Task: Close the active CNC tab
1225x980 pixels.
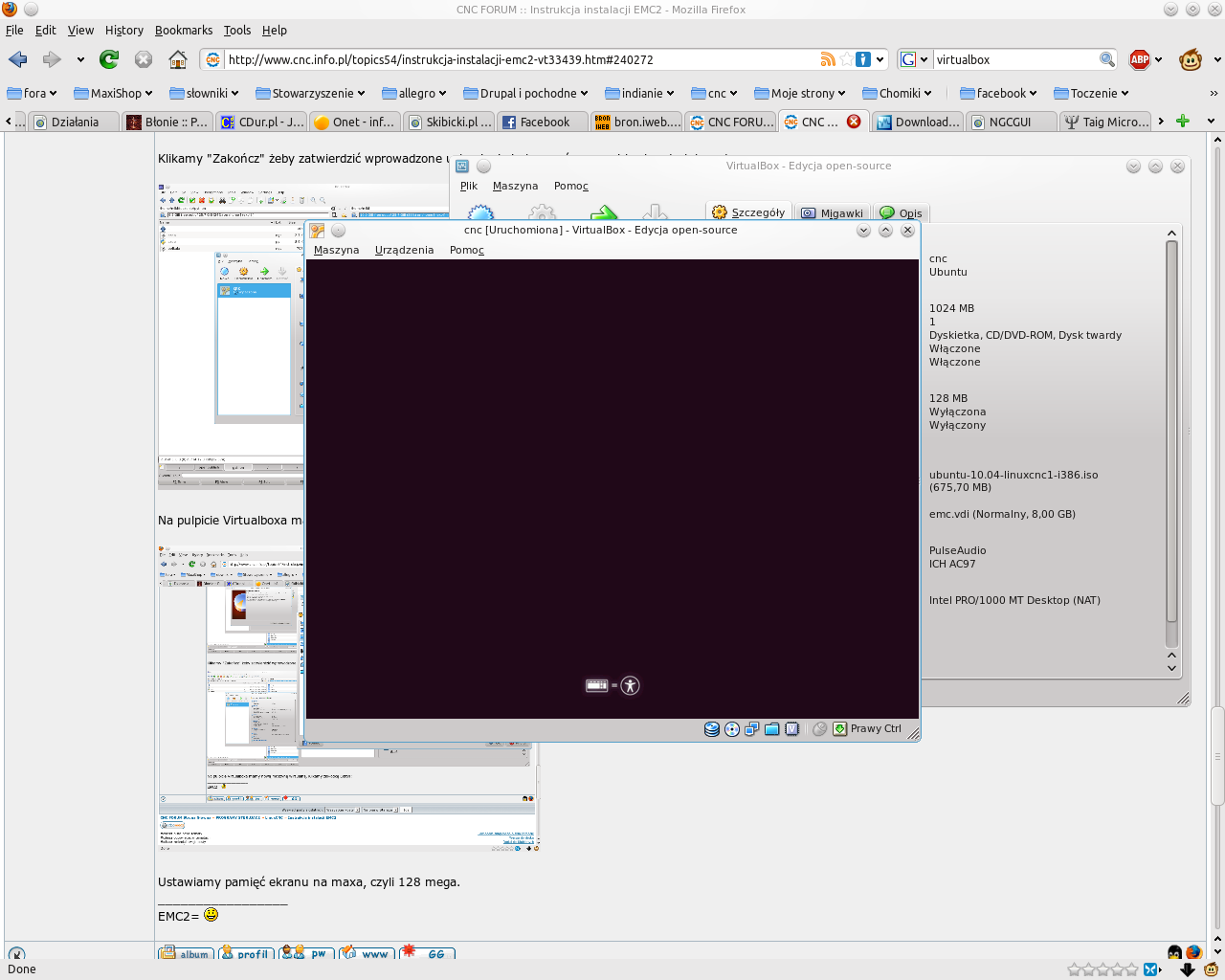Action: click(x=854, y=122)
